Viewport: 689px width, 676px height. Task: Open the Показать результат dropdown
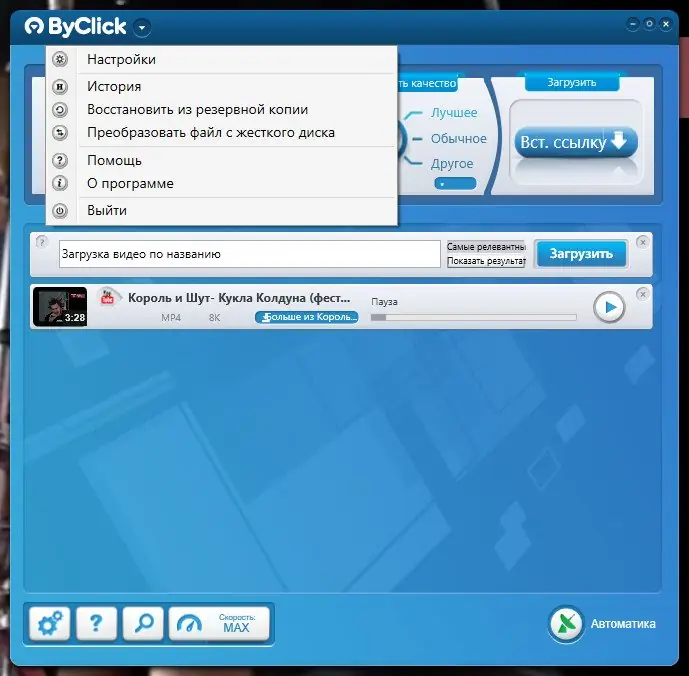(486, 261)
